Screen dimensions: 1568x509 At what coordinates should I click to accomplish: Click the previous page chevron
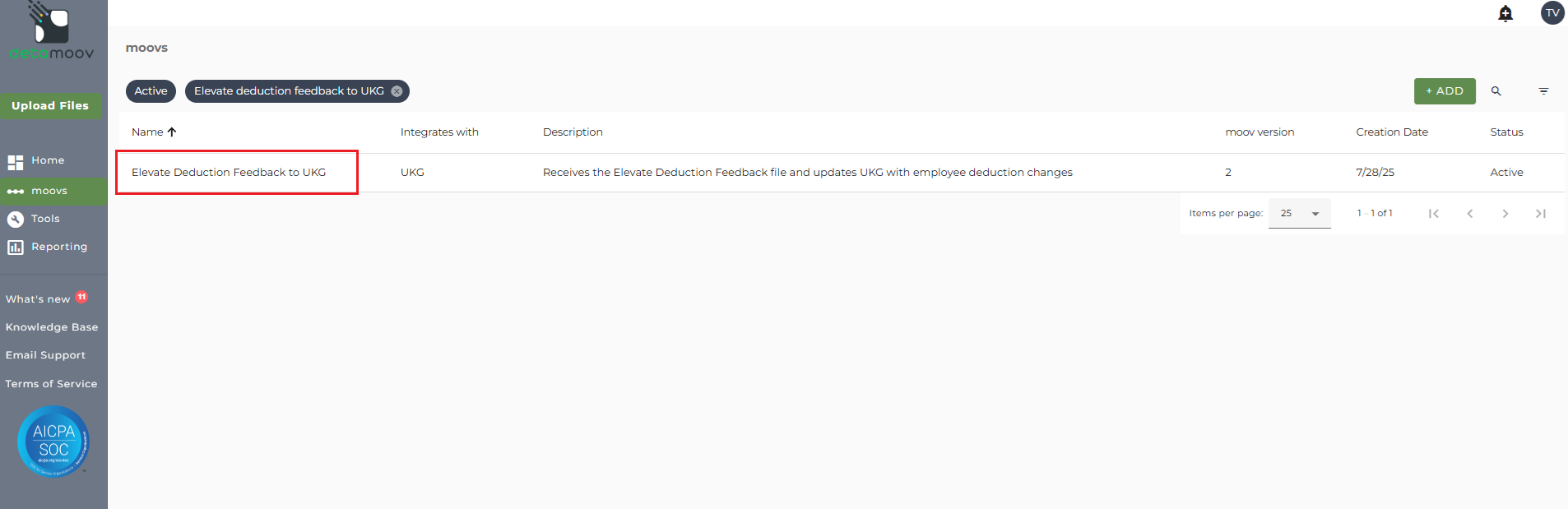[x=1470, y=214]
